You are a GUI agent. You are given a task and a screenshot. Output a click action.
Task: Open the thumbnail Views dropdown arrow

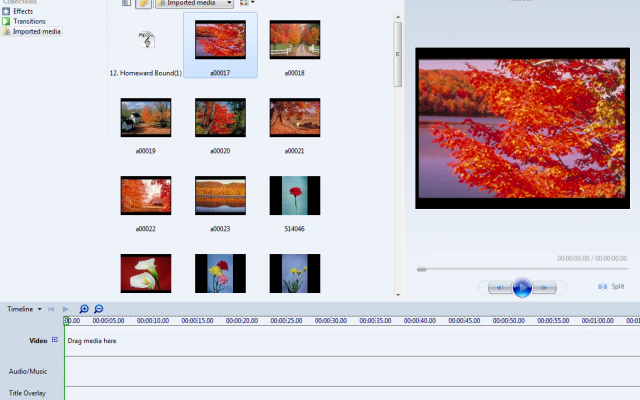click(x=253, y=3)
